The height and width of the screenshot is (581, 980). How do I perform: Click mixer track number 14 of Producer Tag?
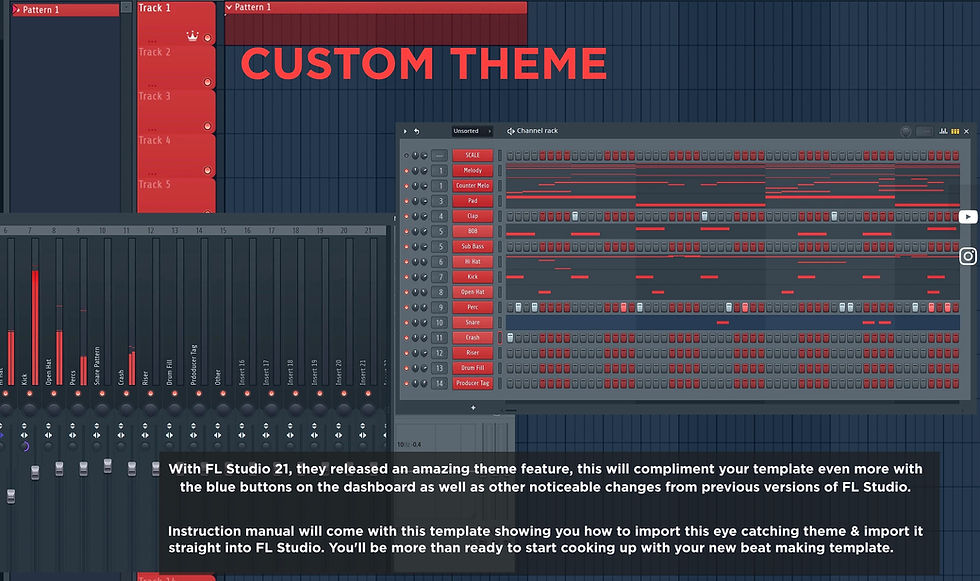[440, 383]
